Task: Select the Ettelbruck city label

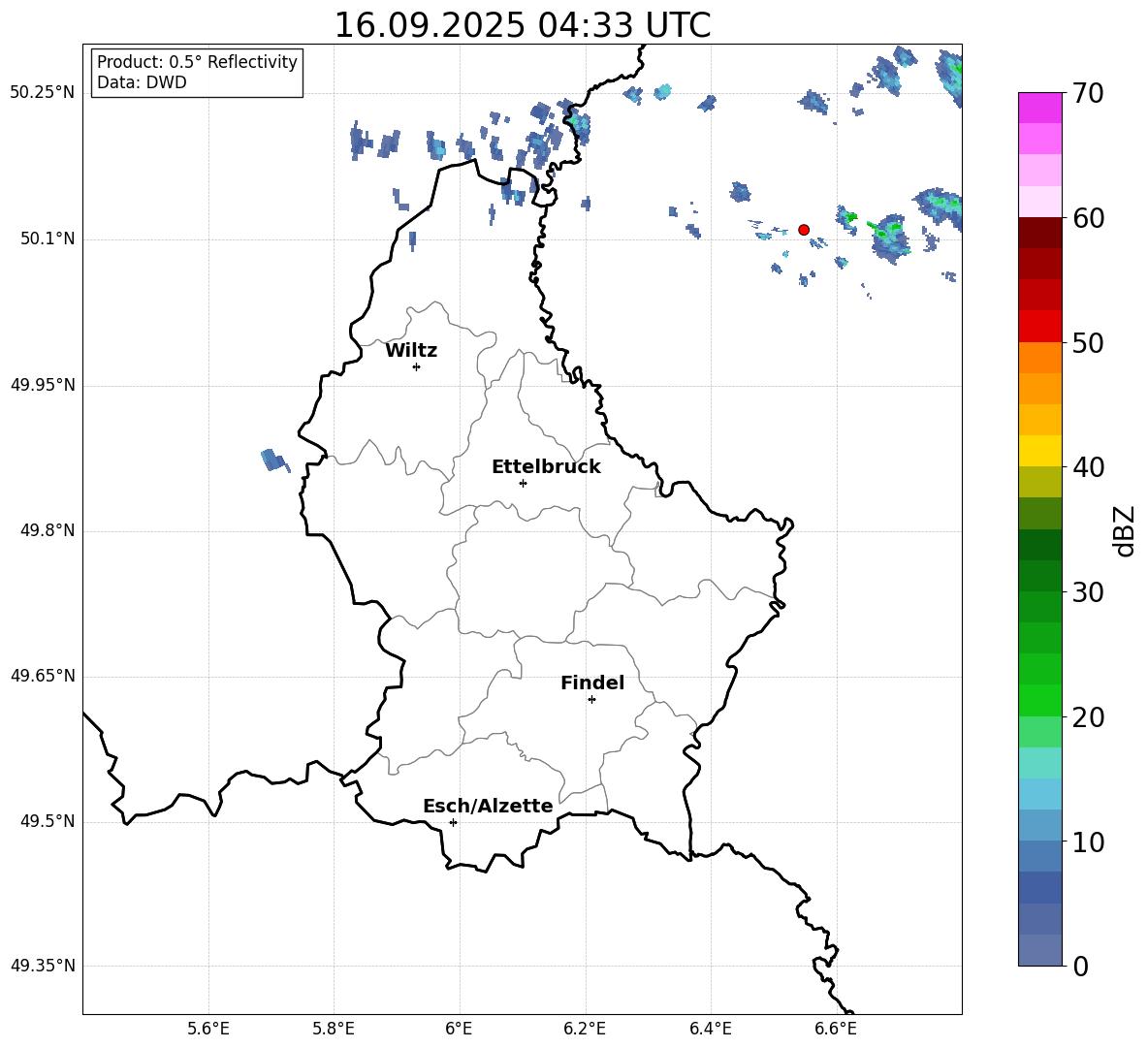Action: (546, 467)
